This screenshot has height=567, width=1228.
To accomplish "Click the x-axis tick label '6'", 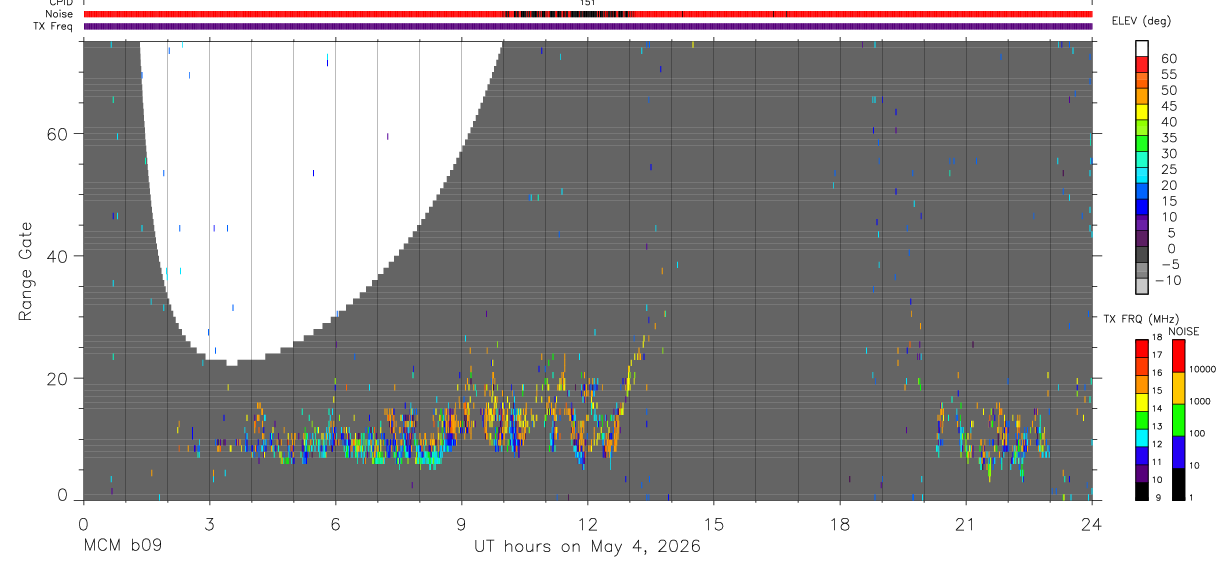I will (x=335, y=523).
